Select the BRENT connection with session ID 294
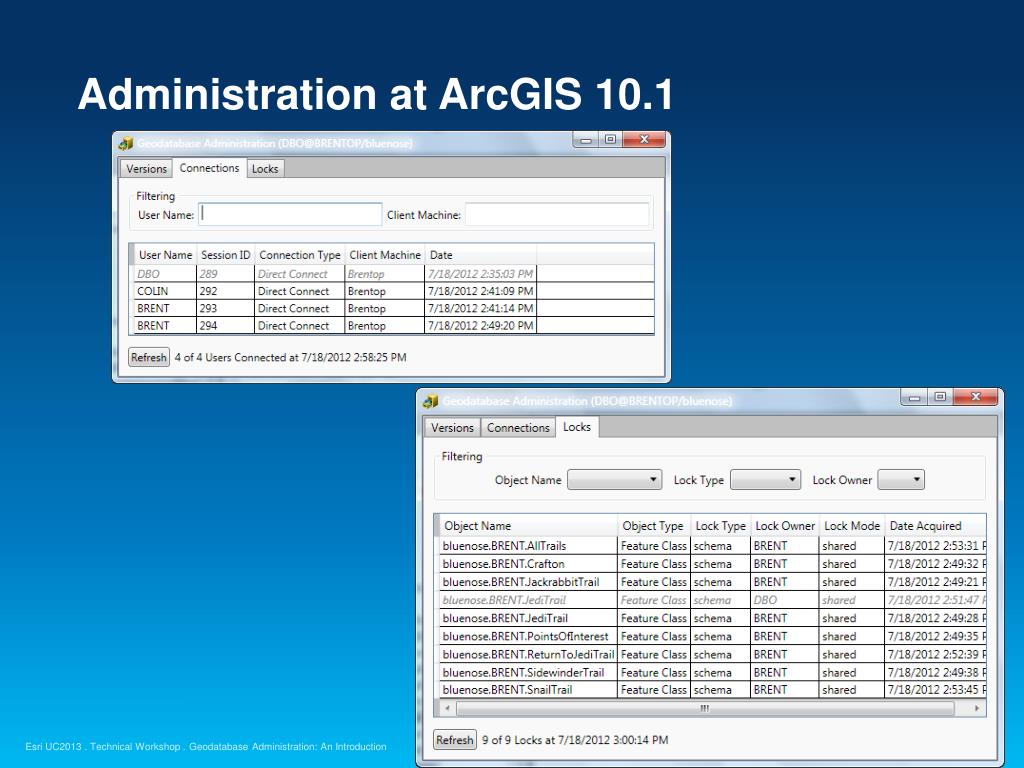This screenshot has height=768, width=1024. pyautogui.click(x=394, y=325)
